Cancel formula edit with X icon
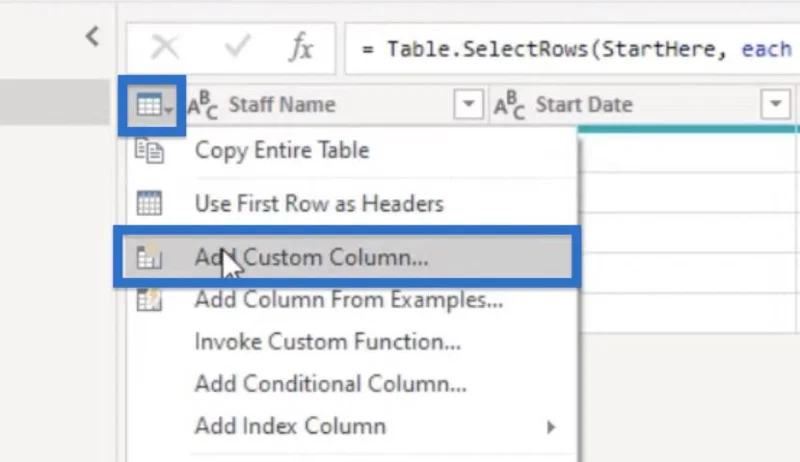 pos(165,48)
